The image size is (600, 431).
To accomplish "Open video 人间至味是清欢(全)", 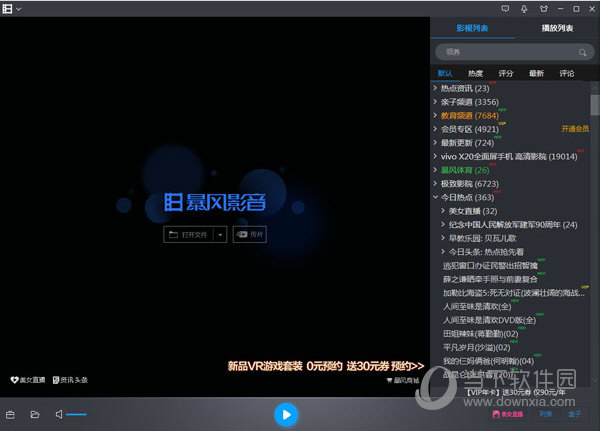I will tap(477, 306).
